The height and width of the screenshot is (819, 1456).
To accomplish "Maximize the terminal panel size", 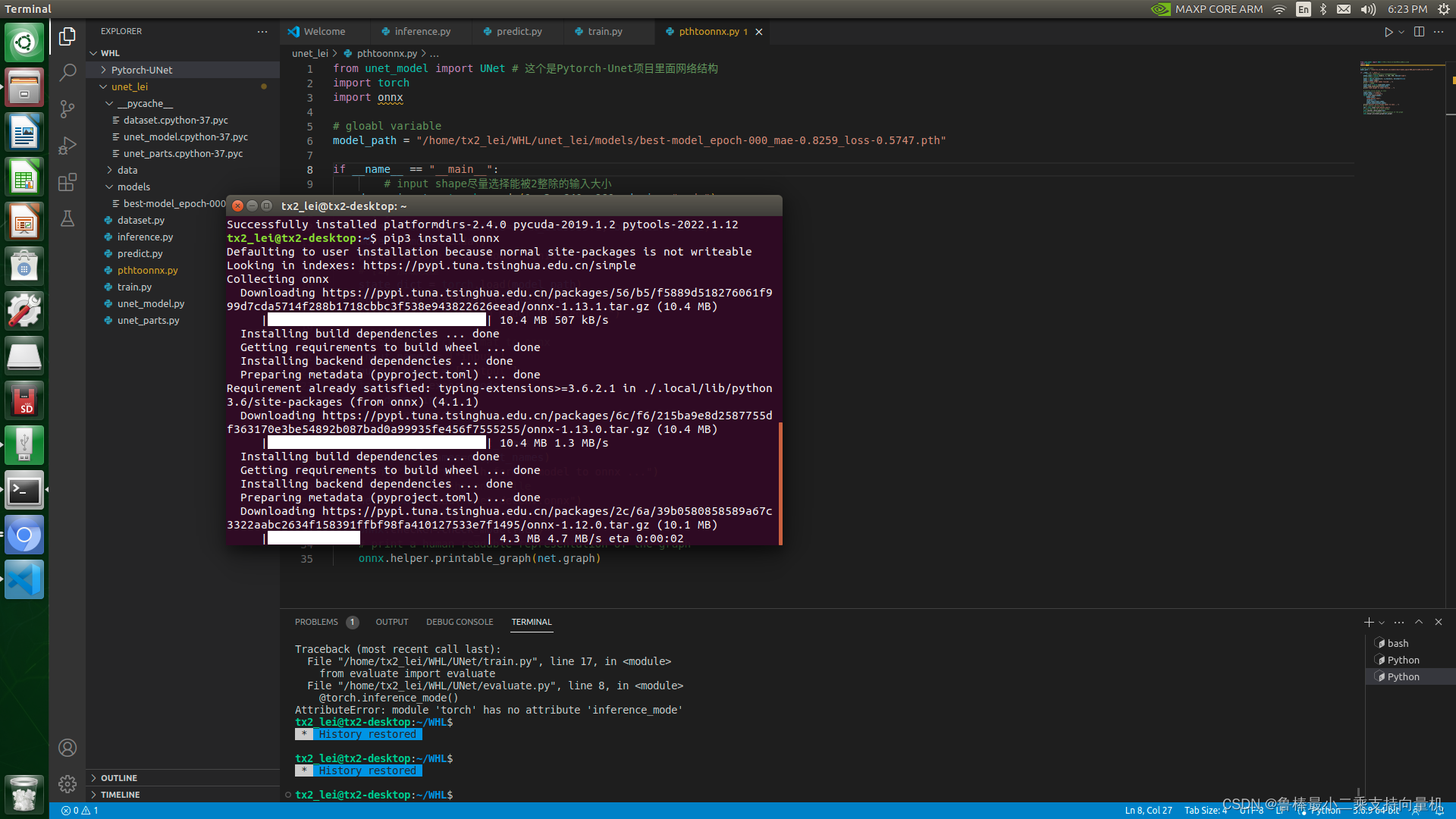I will [x=1419, y=622].
